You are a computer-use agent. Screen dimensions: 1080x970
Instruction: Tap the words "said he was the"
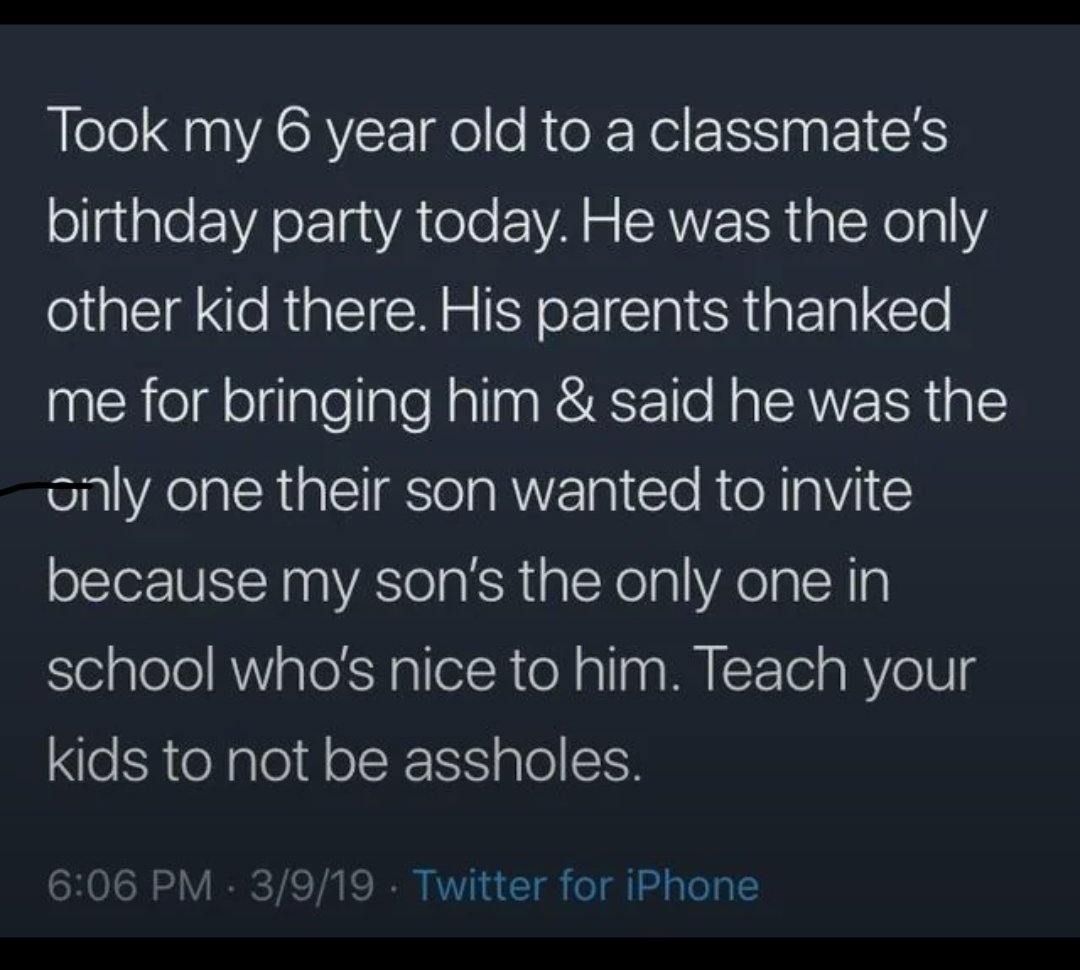[808, 402]
